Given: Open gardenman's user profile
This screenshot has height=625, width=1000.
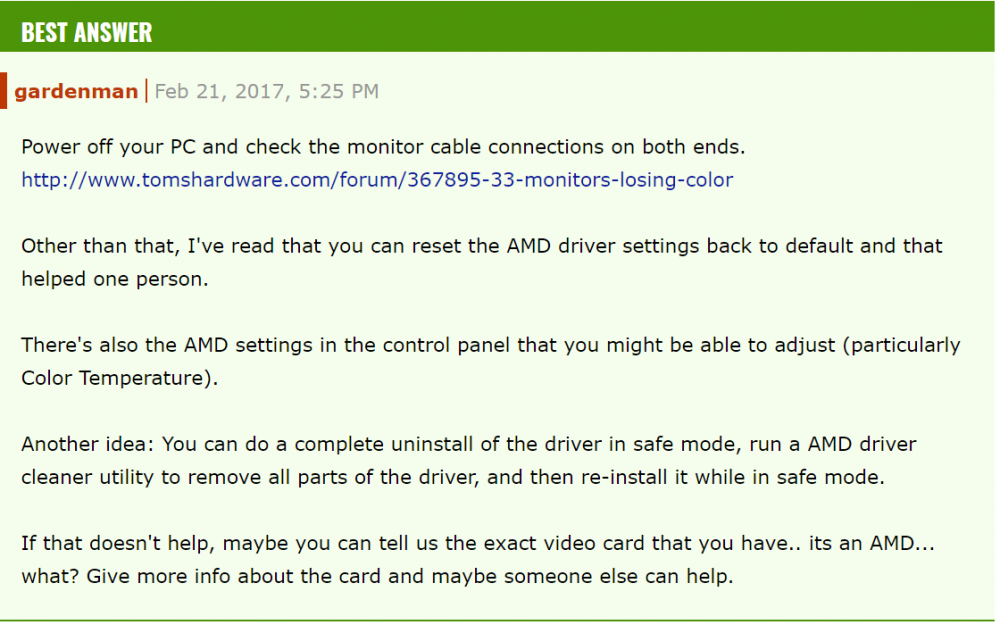Looking at the screenshot, I should (x=76, y=92).
